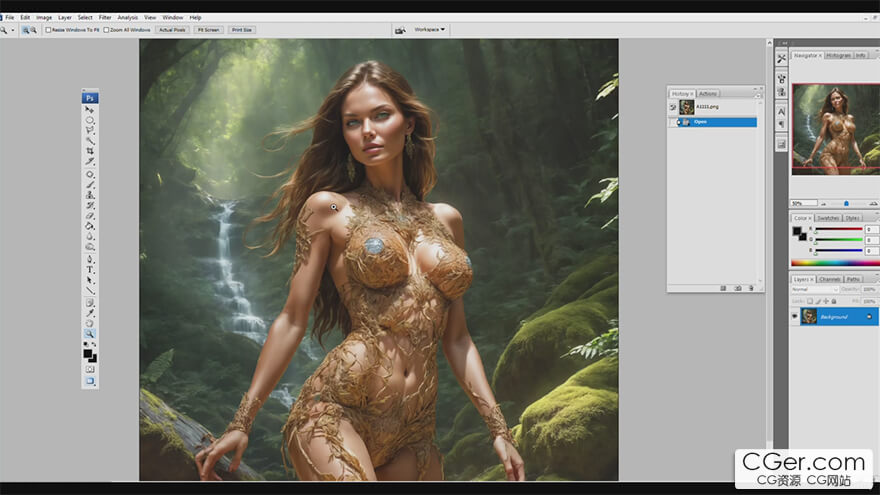Viewport: 880px width, 495px height.
Task: Select the Eraser tool
Action: click(x=90, y=216)
